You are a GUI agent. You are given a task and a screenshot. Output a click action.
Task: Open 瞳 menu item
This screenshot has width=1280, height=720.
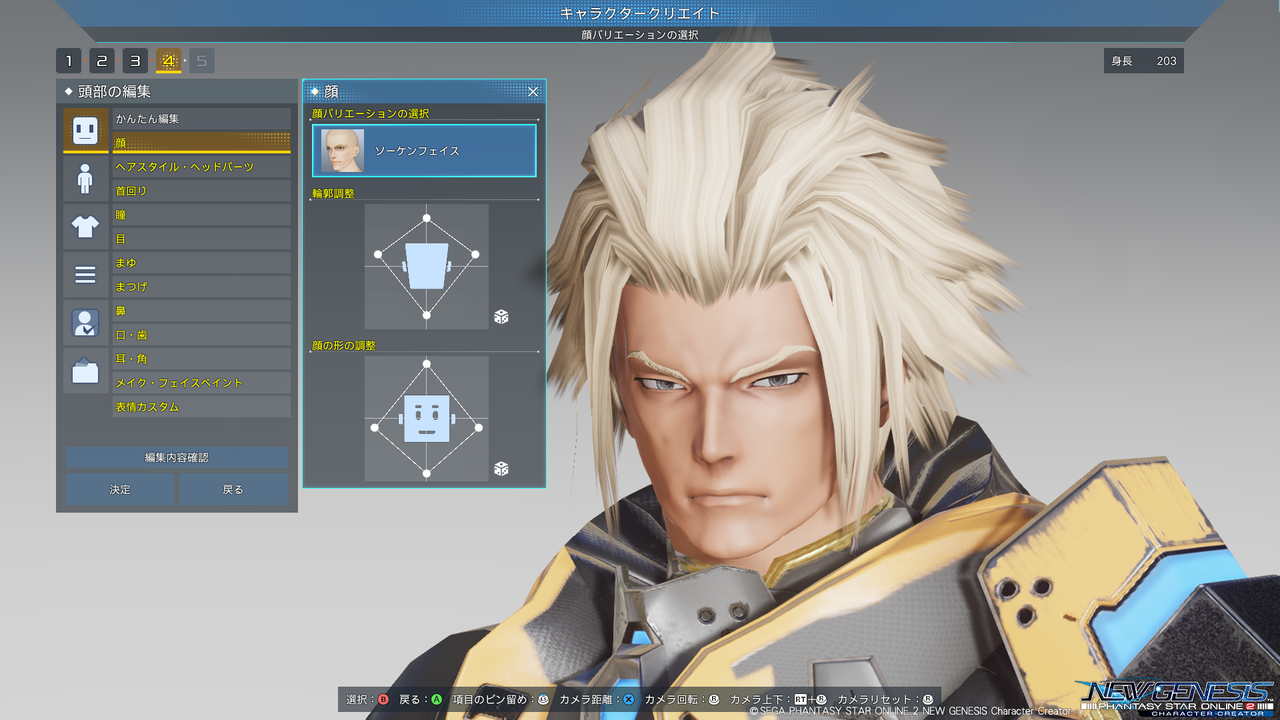point(201,215)
